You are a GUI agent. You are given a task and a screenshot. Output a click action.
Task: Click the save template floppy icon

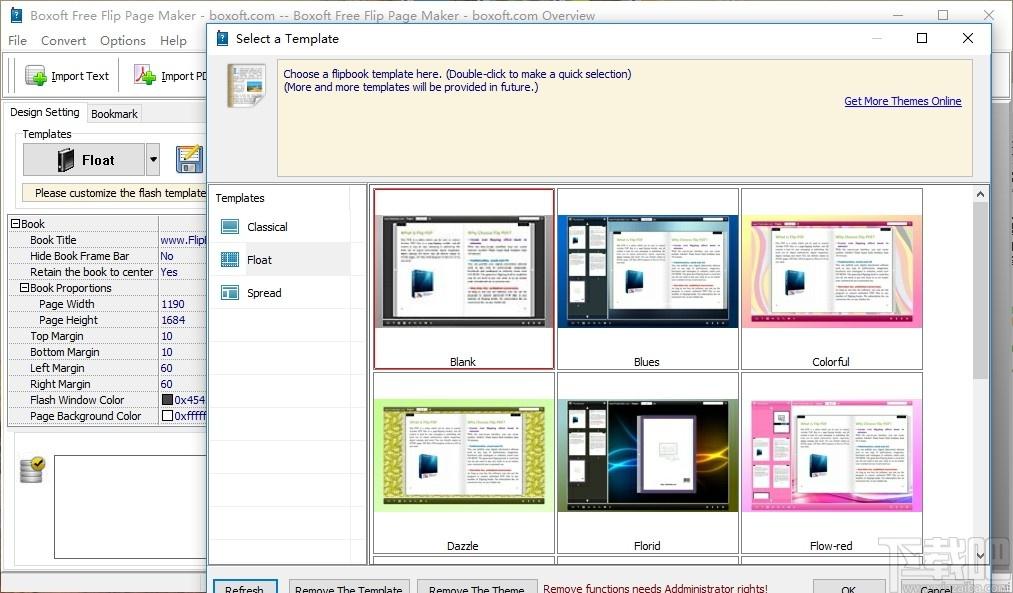(x=189, y=160)
